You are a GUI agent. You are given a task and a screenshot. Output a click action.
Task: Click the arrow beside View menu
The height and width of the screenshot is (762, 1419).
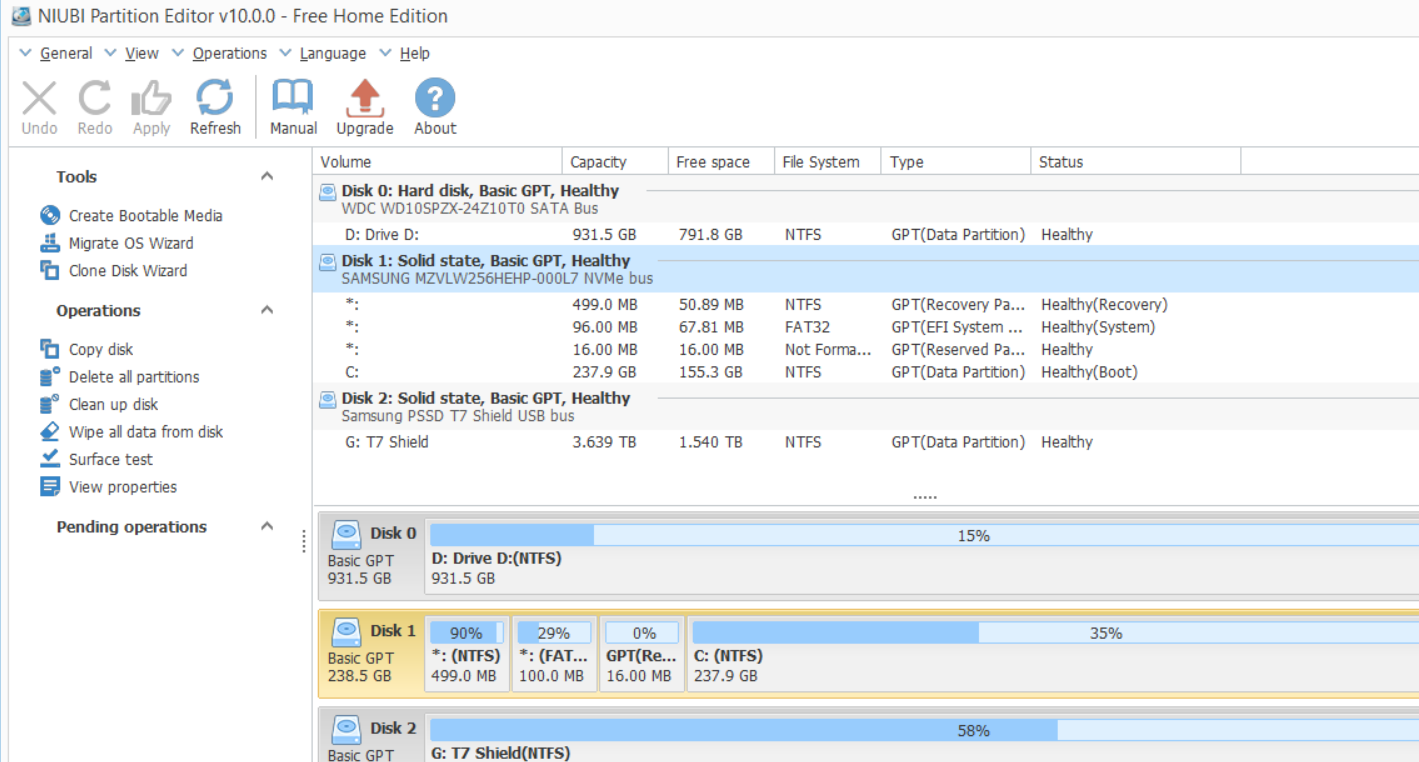point(111,53)
